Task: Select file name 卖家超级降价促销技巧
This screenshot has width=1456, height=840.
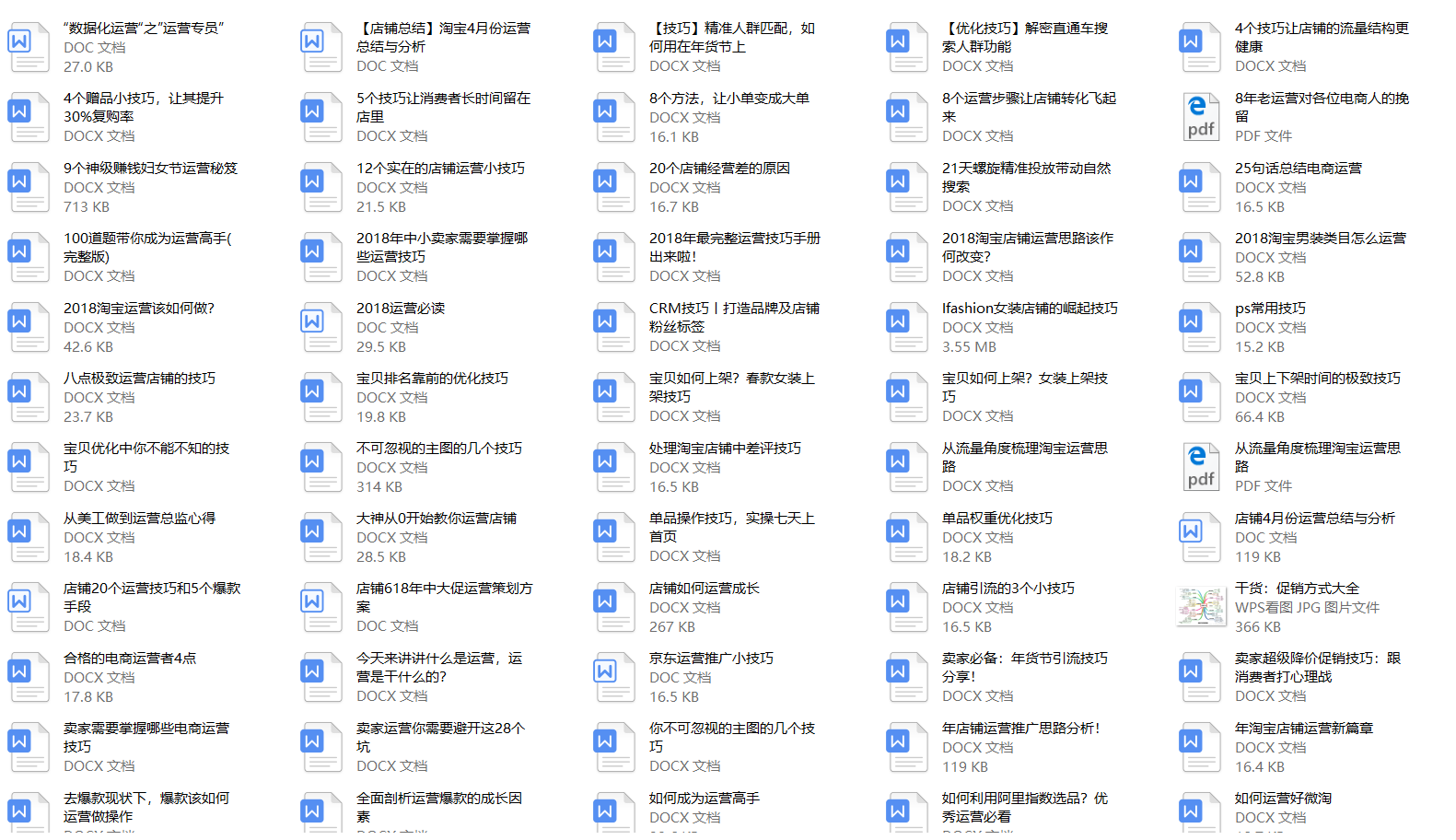Action: [x=1318, y=667]
